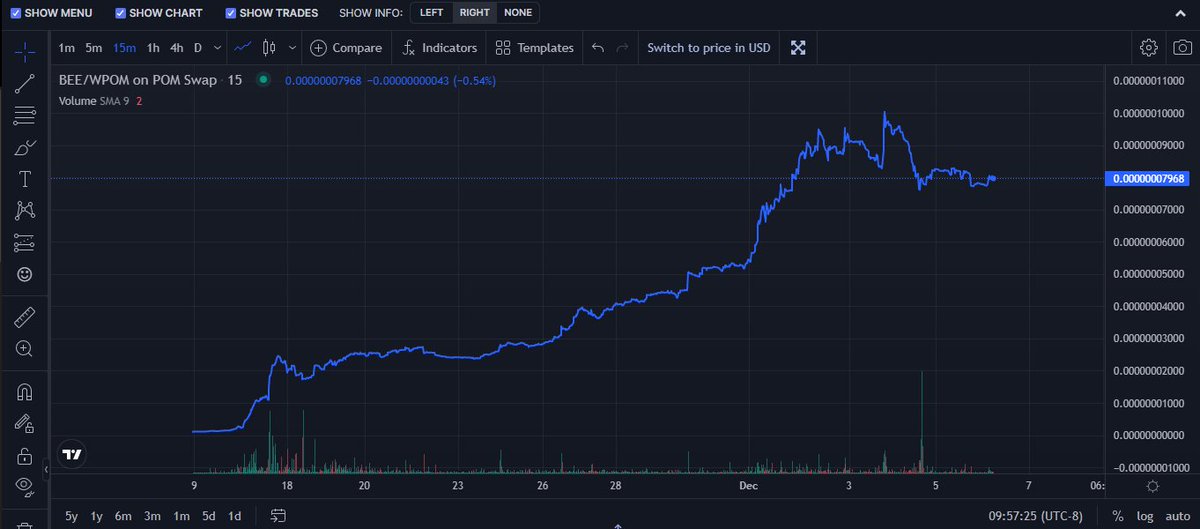Viewport: 1200px width, 529px height.
Task: Redo the last chart action
Action: coord(623,47)
